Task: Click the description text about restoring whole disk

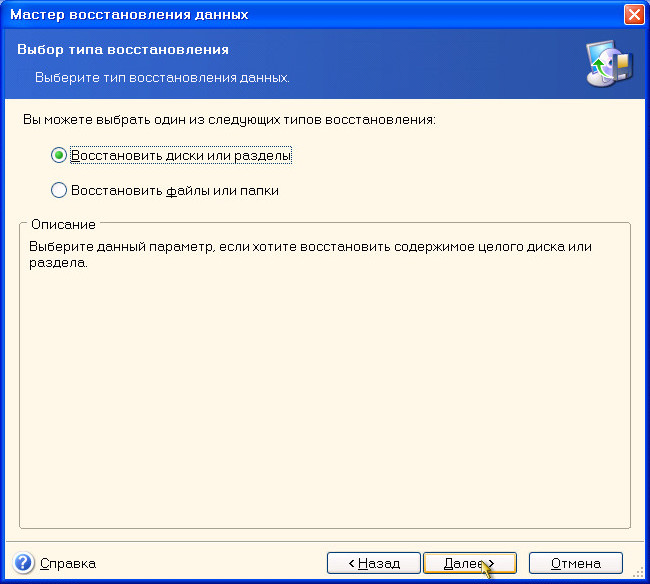Action: (x=310, y=254)
